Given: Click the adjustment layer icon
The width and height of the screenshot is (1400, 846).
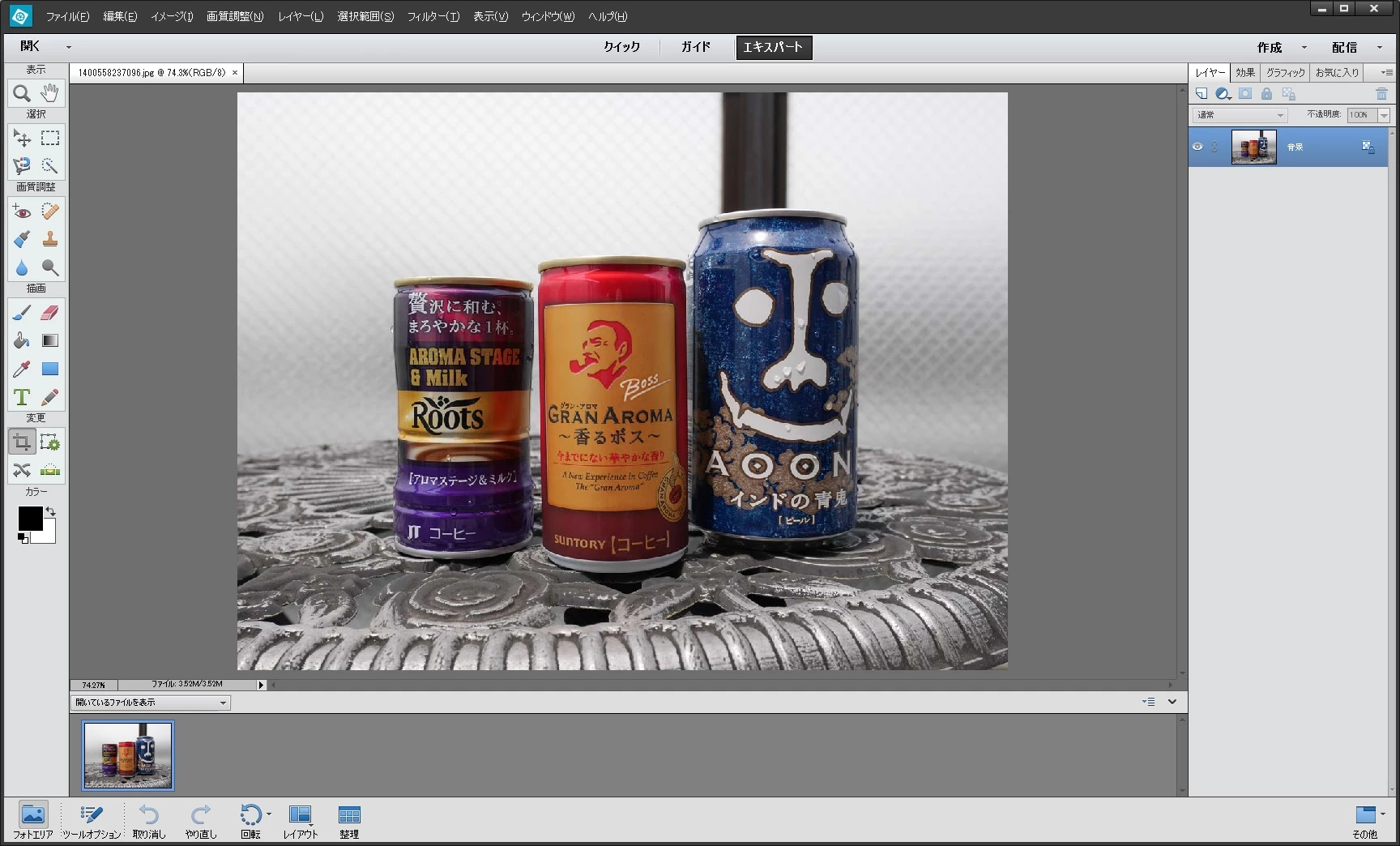Looking at the screenshot, I should (1223, 94).
